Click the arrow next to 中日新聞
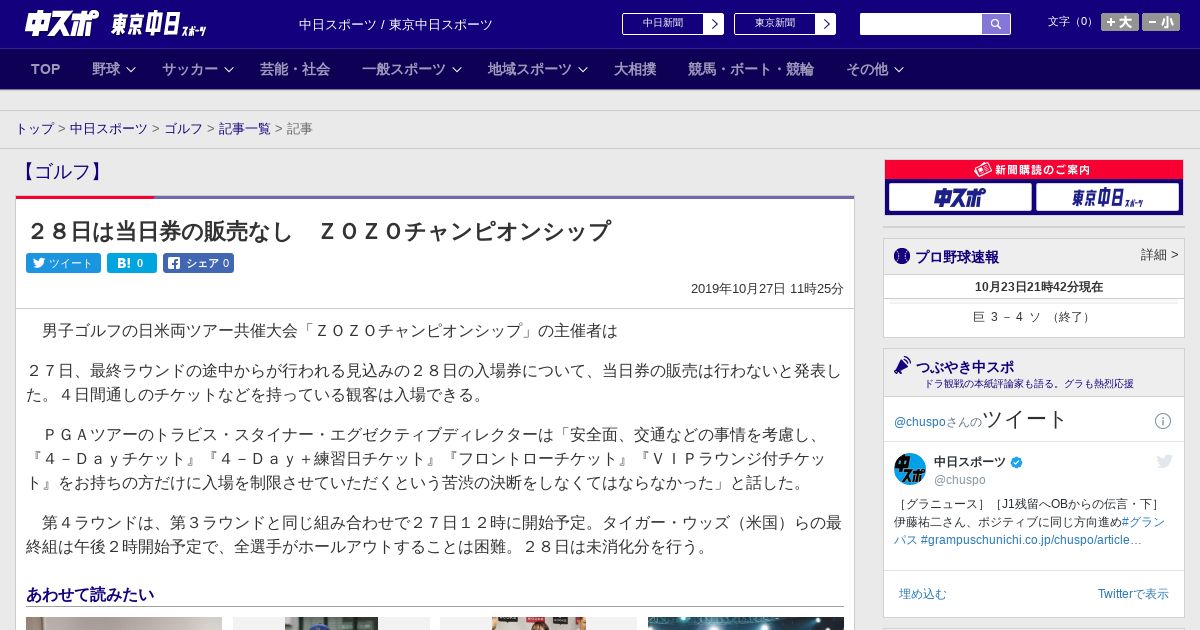Viewport: 1200px width, 630px height. tap(713, 24)
